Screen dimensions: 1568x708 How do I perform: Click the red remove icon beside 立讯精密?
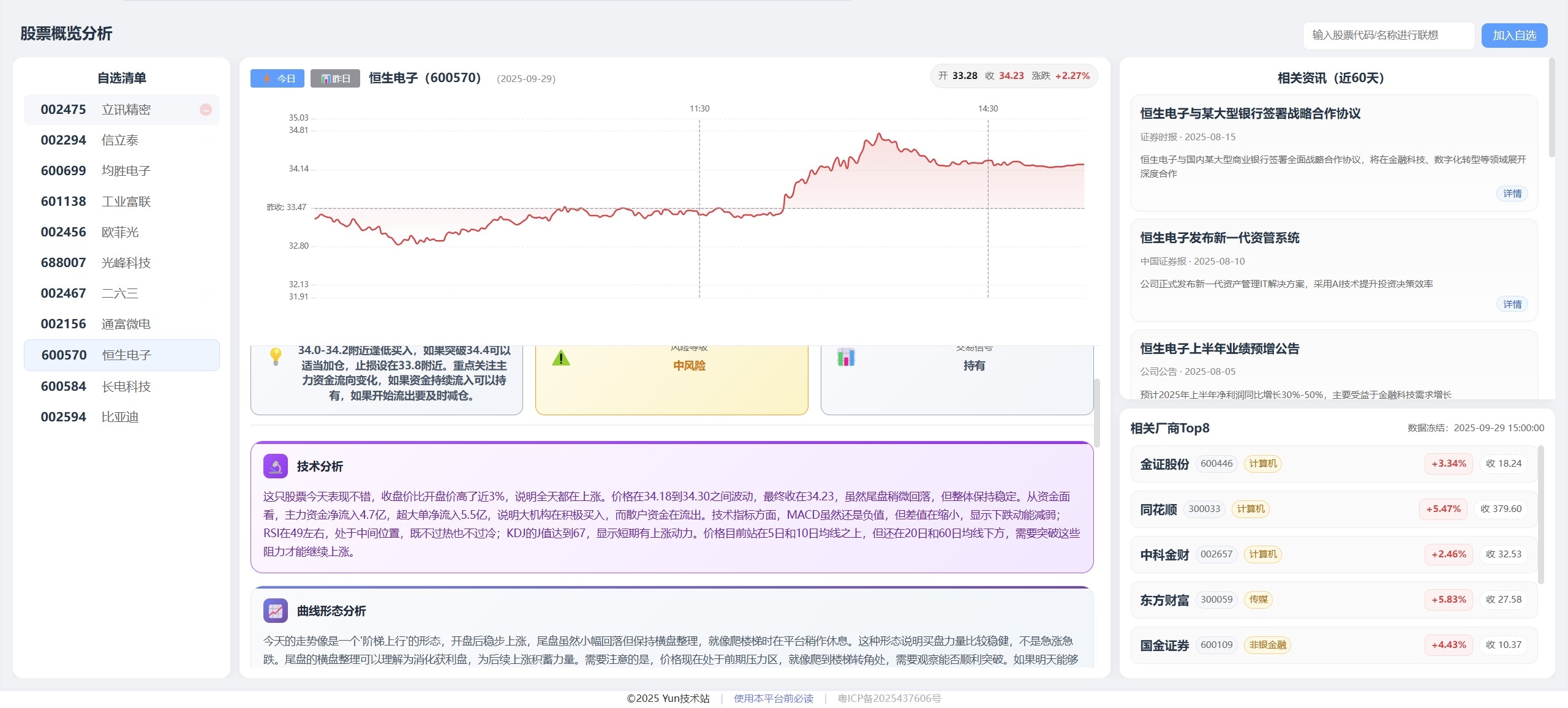click(x=206, y=110)
